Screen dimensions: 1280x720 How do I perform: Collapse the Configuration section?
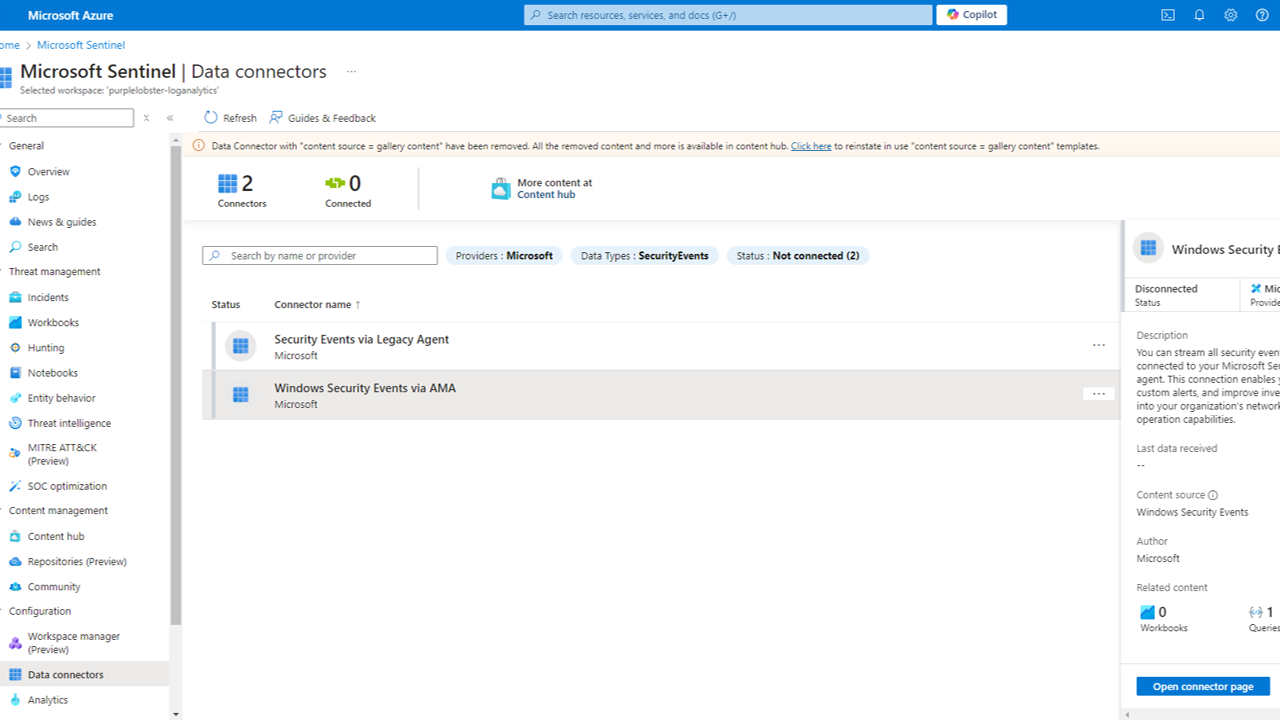coord(40,611)
